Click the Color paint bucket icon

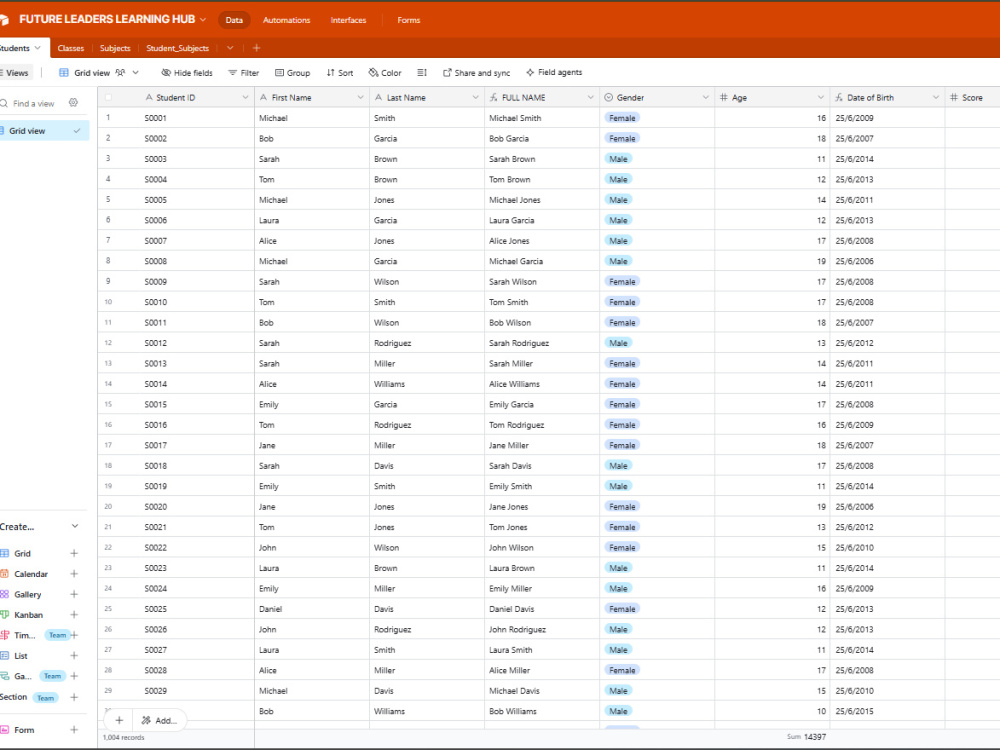click(374, 73)
